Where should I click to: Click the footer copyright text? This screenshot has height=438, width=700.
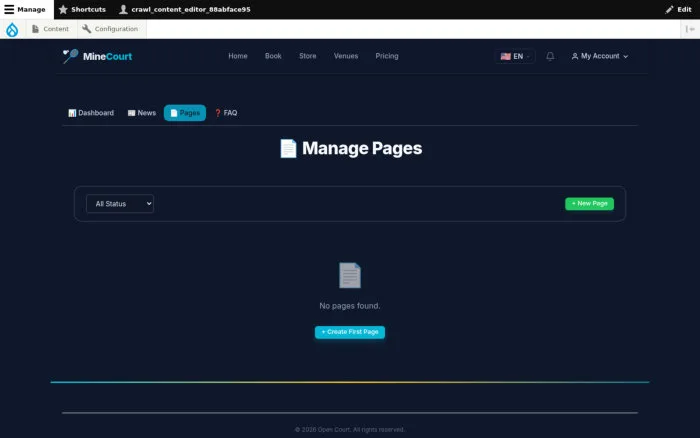click(x=350, y=430)
